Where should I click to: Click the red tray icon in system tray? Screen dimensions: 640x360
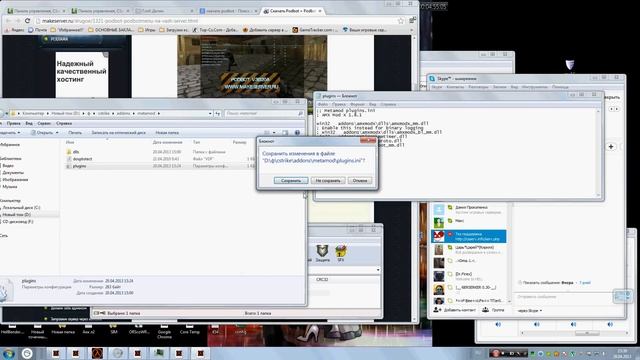pyautogui.click(x=495, y=353)
